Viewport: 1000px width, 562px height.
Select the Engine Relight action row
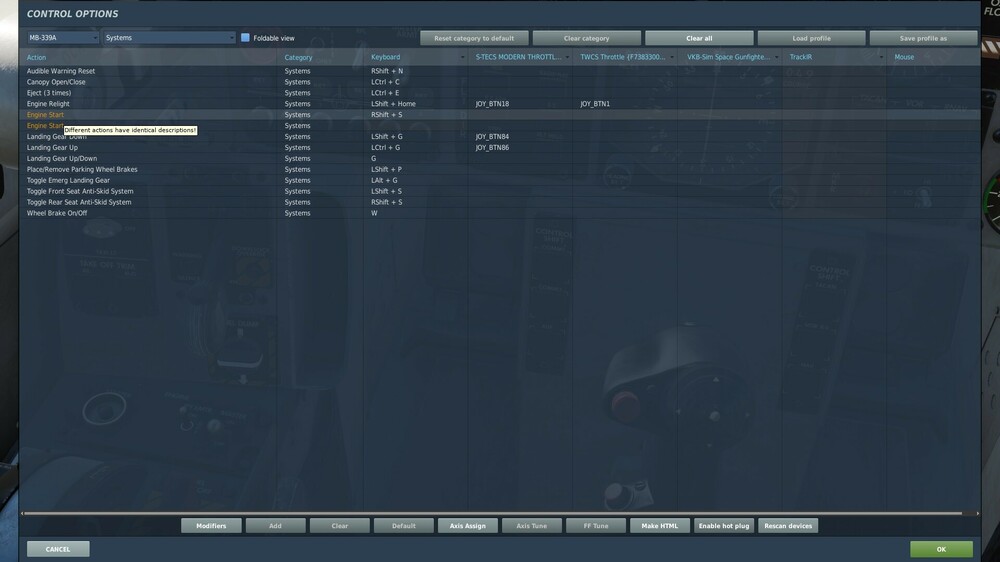click(499, 103)
